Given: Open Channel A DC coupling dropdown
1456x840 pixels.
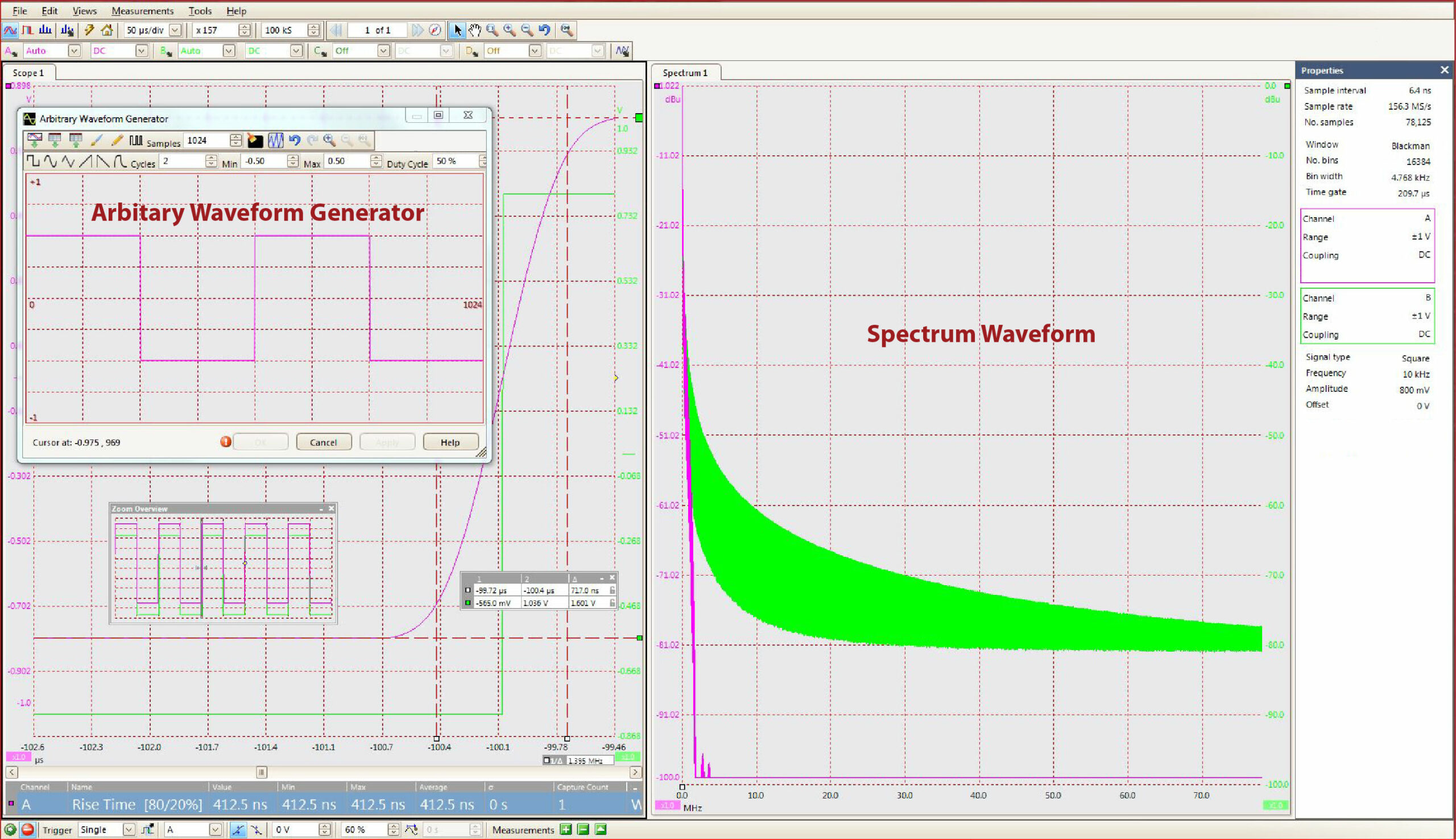Looking at the screenshot, I should (x=141, y=51).
